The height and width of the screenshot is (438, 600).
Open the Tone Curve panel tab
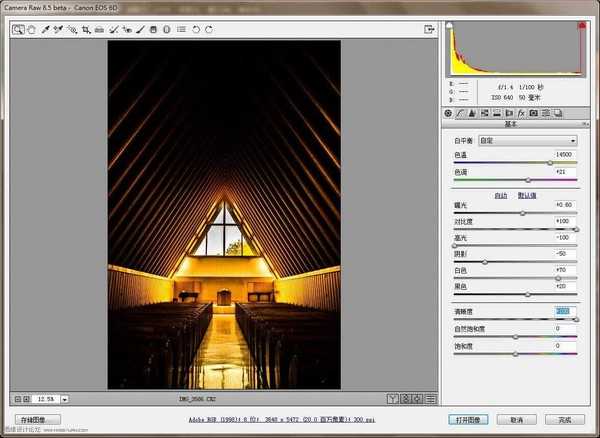[x=461, y=113]
